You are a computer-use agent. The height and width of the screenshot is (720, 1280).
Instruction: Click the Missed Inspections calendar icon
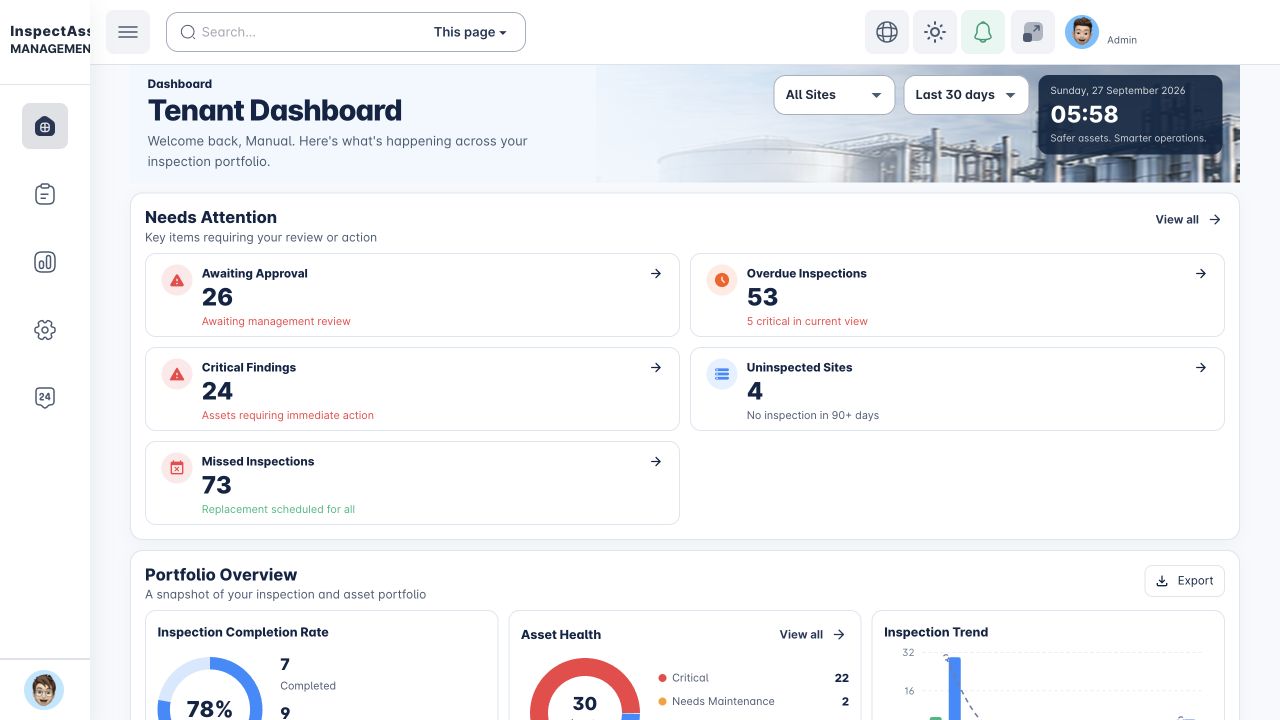177,468
